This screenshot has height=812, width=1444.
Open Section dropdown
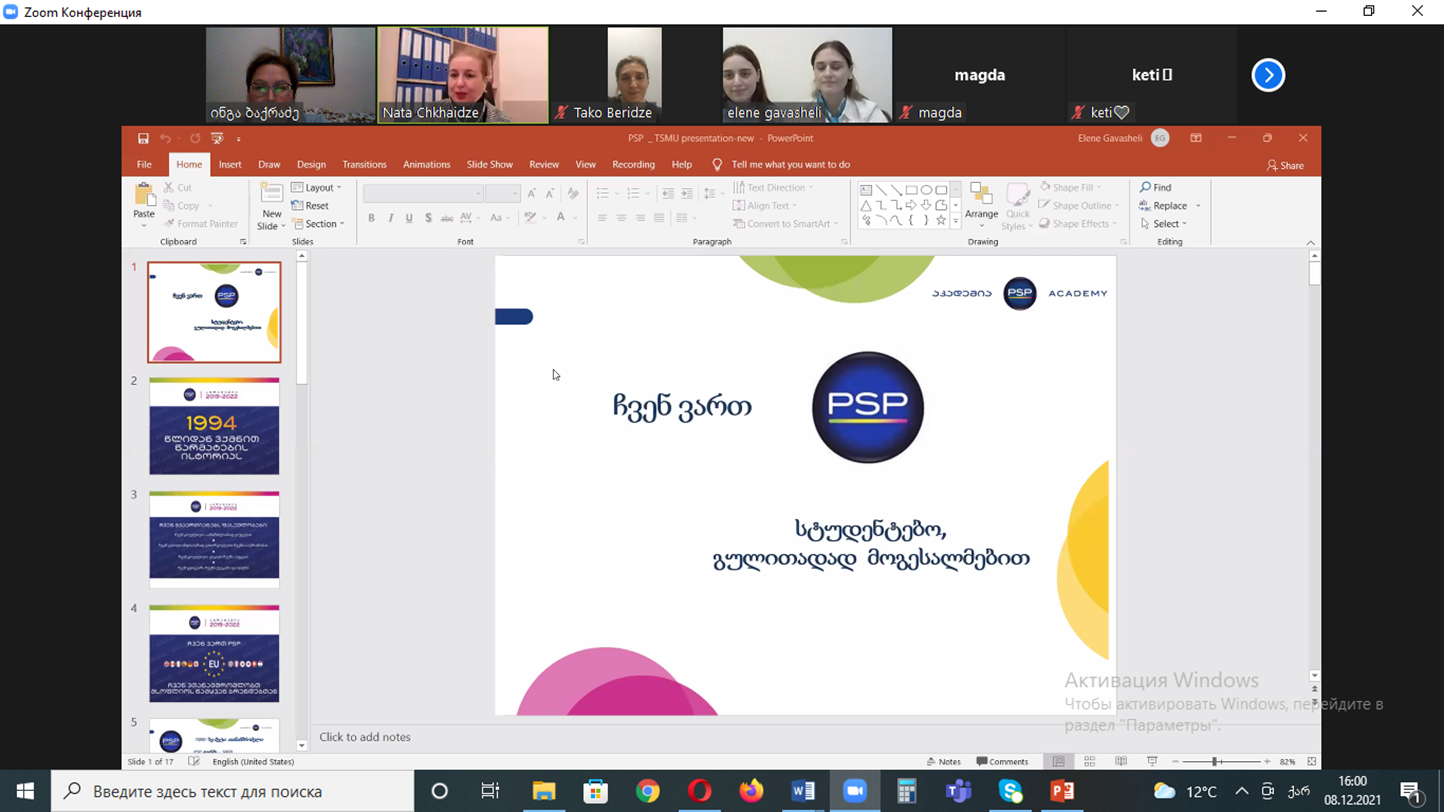tap(318, 224)
